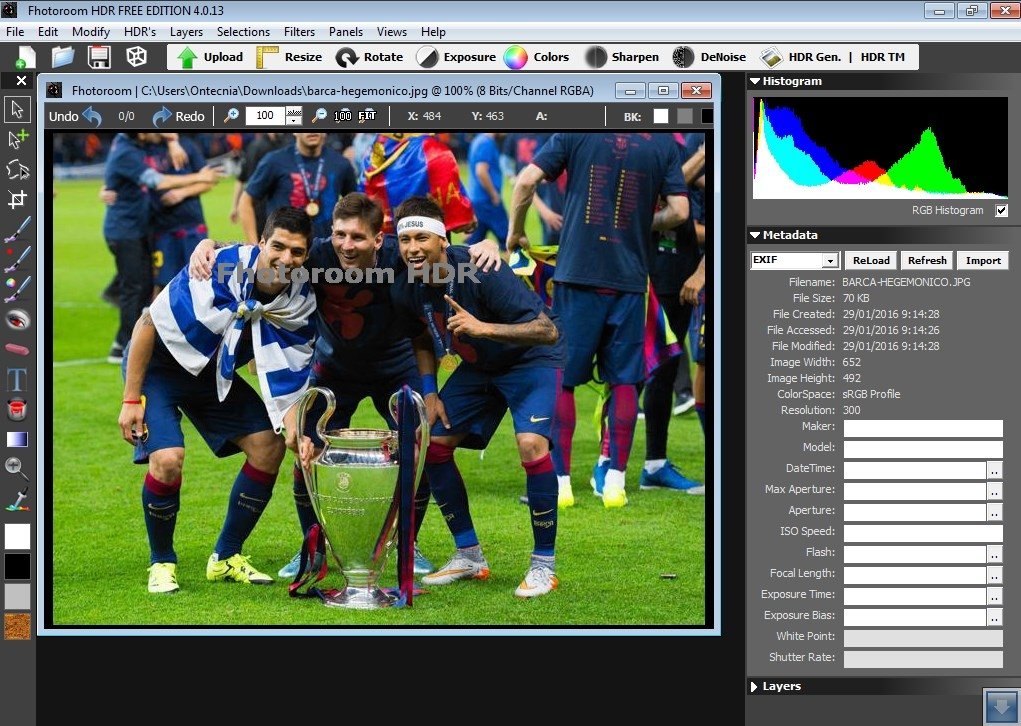Screen dimensions: 1021x726
Task: Reset zoom to 100 percent icon
Action: click(343, 116)
